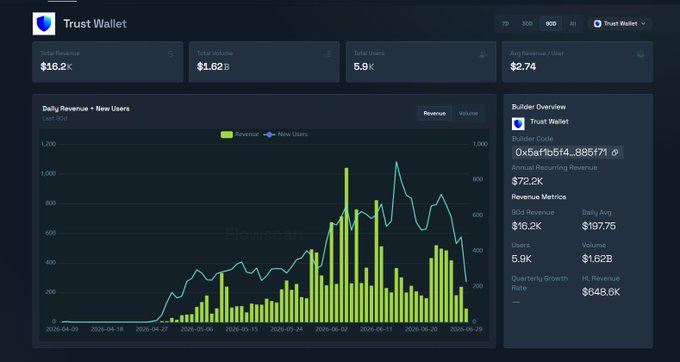The width and height of the screenshot is (680, 362).
Task: Switch chart to Revenue view
Action: [435, 114]
